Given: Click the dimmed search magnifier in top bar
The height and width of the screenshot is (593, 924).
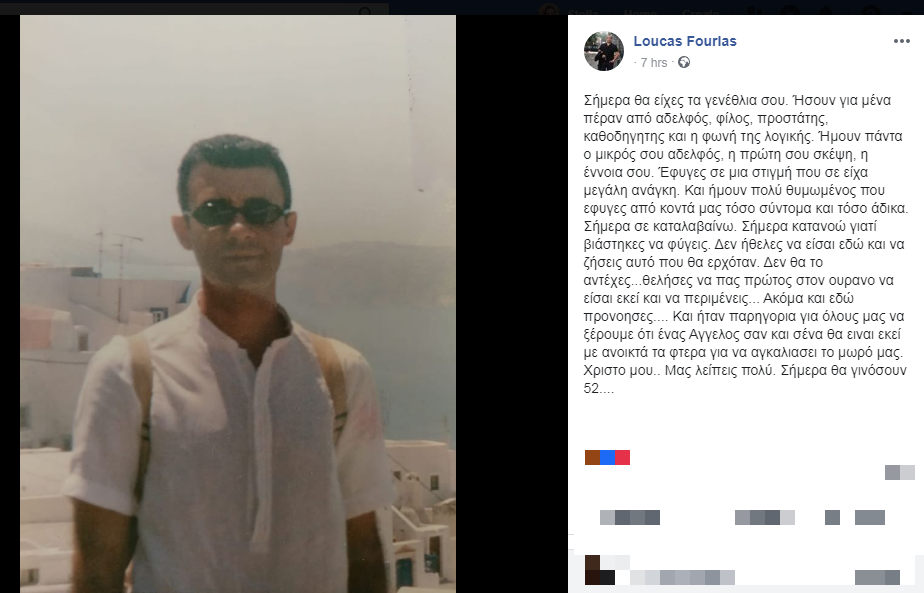Looking at the screenshot, I should pos(365,11).
